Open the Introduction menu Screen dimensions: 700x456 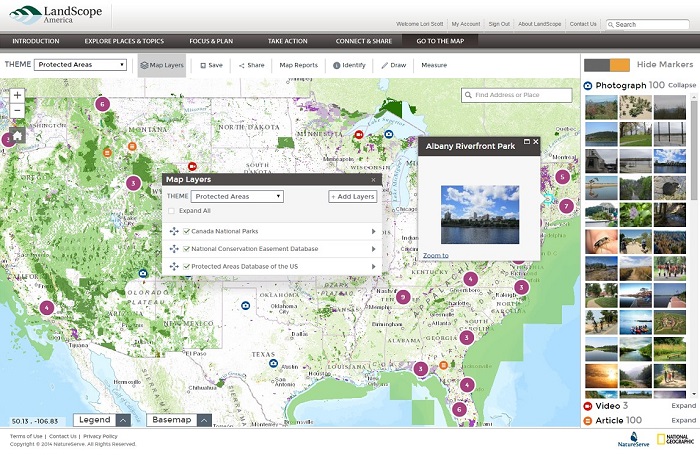tap(36, 41)
